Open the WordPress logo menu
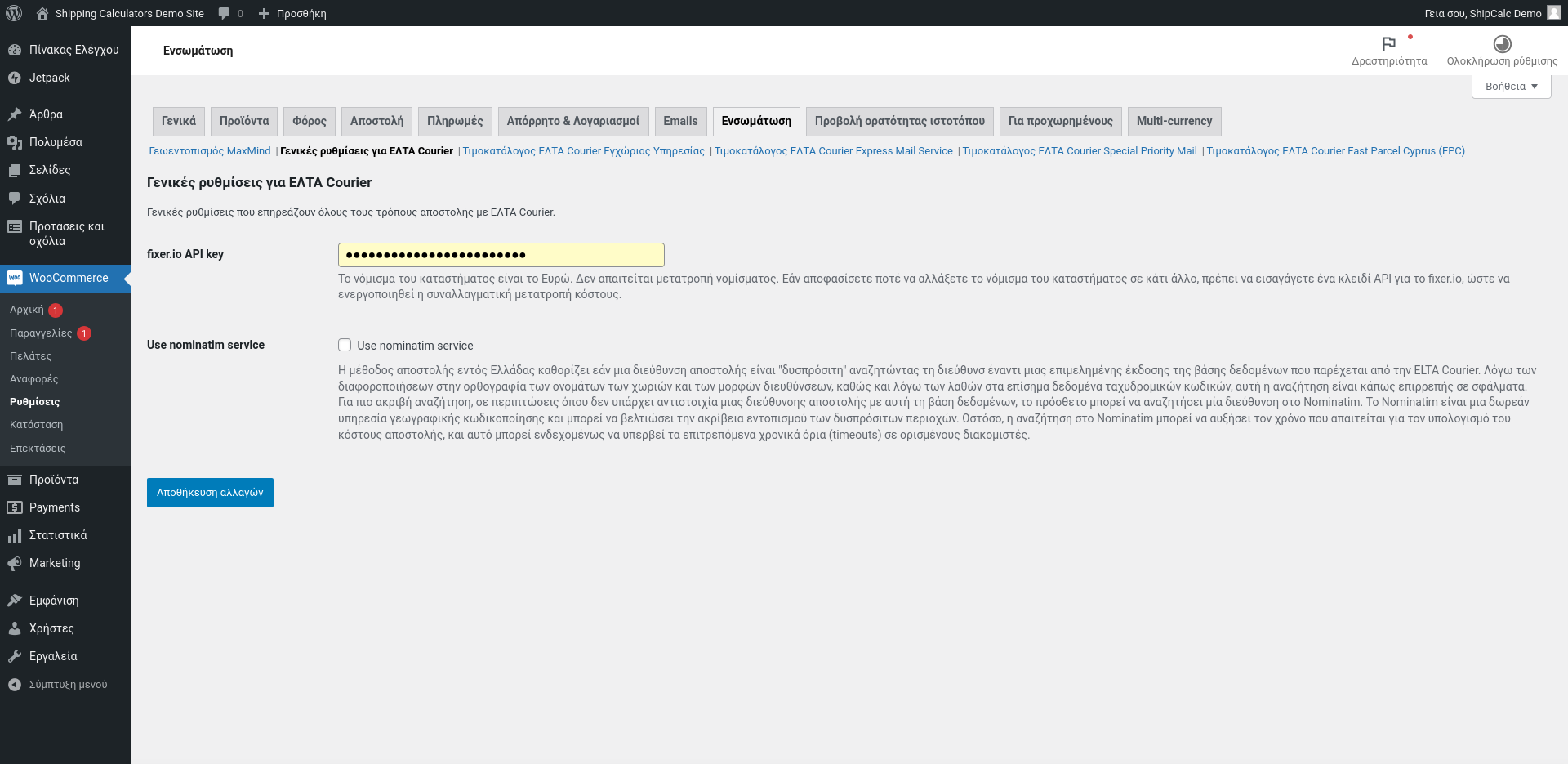The width and height of the screenshot is (1568, 764). click(x=14, y=13)
